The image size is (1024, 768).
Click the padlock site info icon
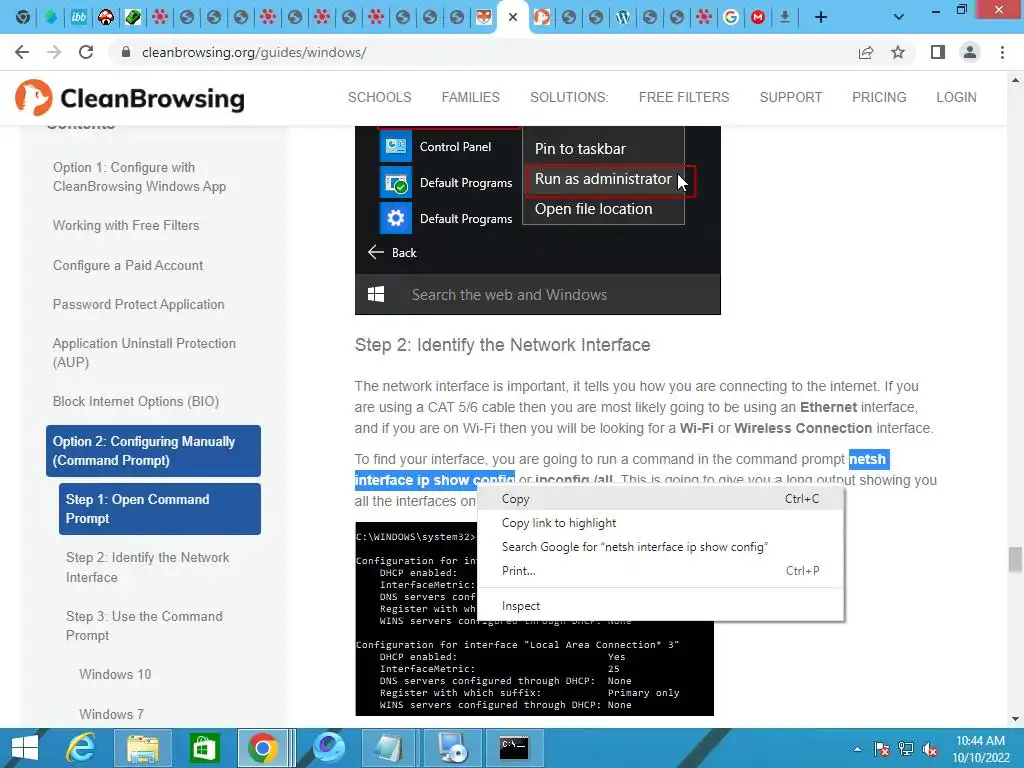click(126, 52)
